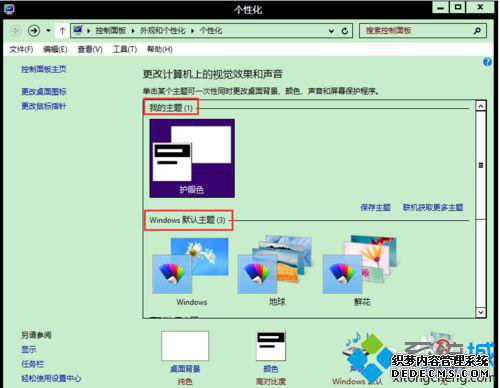
Task: Click in the 搜索控制面板 search field
Action: (x=417, y=31)
